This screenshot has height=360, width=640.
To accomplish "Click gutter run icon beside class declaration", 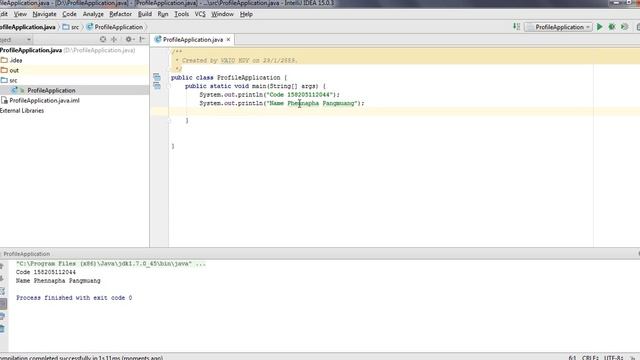I will [x=157, y=77].
